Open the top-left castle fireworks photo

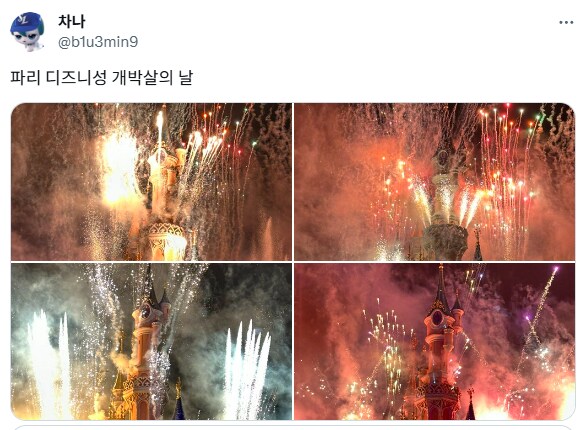pyautogui.click(x=152, y=182)
